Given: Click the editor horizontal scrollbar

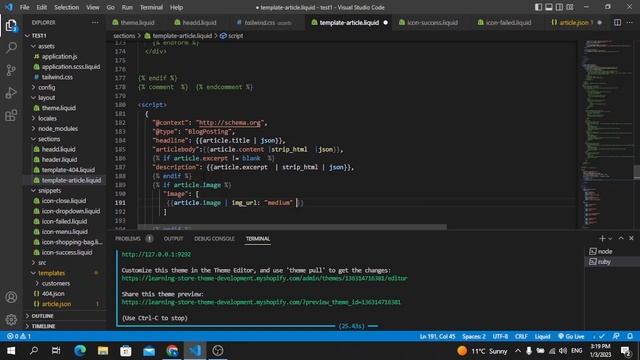Looking at the screenshot, I should [x=292, y=227].
